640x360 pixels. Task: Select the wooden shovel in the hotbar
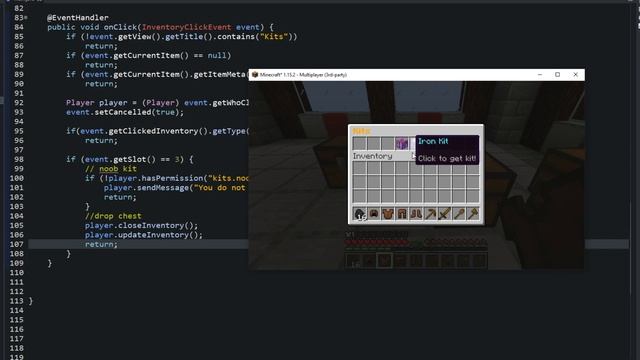point(459,214)
